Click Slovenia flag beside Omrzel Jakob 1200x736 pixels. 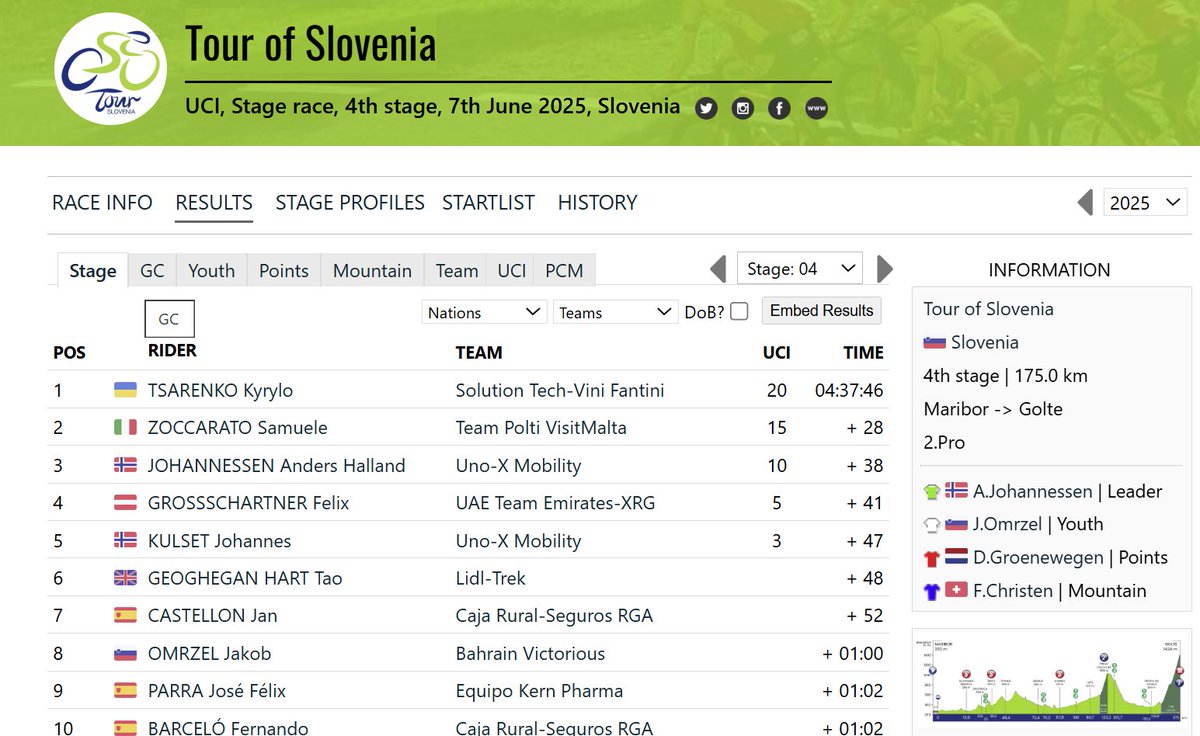[x=125, y=653]
